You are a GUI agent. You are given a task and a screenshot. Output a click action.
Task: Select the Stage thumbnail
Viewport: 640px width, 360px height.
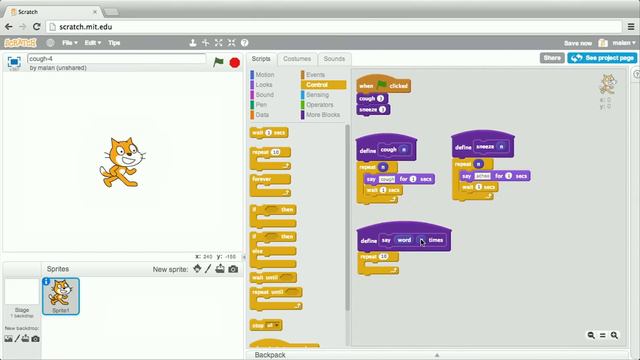click(x=22, y=292)
